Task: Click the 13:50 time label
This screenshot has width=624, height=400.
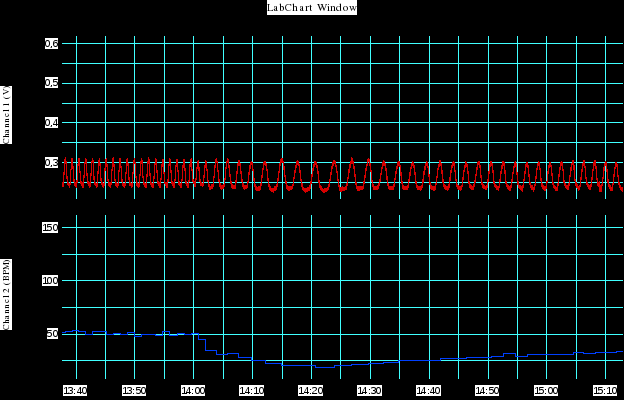Action: pyautogui.click(x=134, y=390)
